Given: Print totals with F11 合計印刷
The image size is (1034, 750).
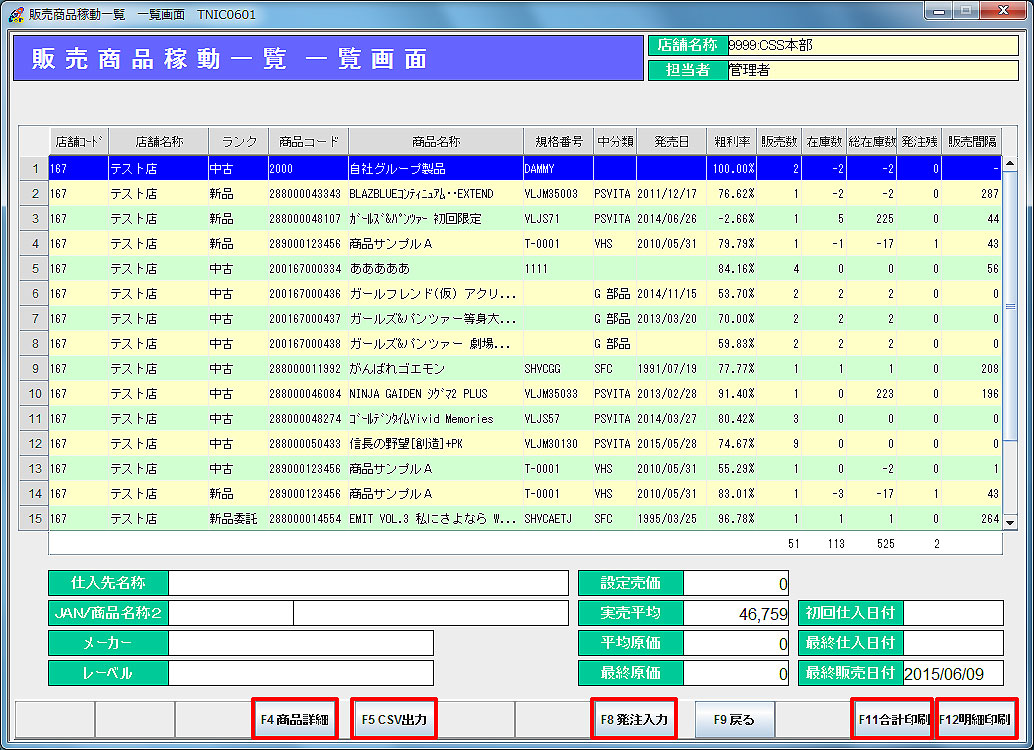Looking at the screenshot, I should coord(892,719).
